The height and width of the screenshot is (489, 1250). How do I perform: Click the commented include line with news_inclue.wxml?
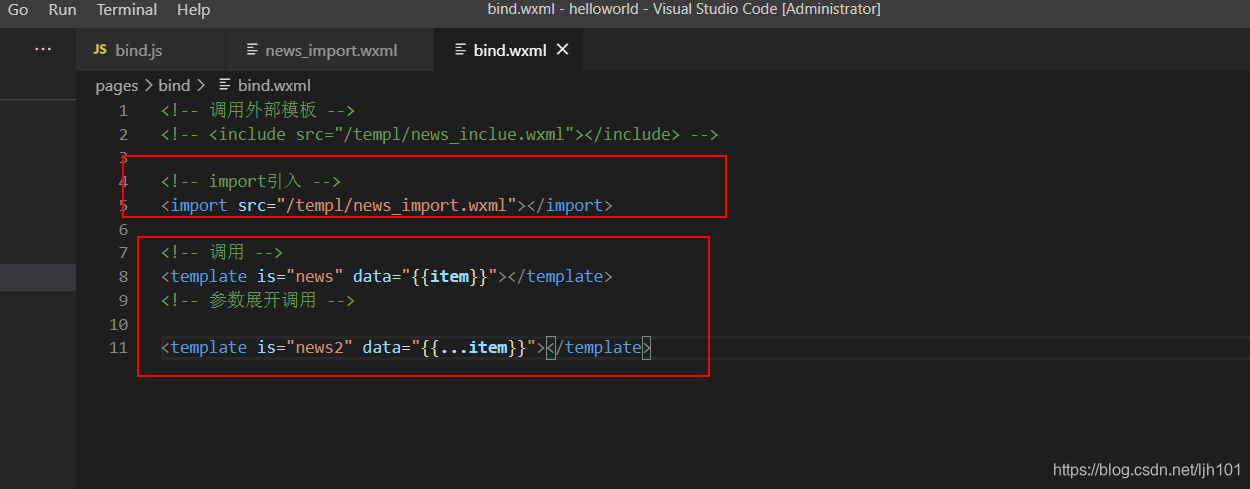coord(440,135)
